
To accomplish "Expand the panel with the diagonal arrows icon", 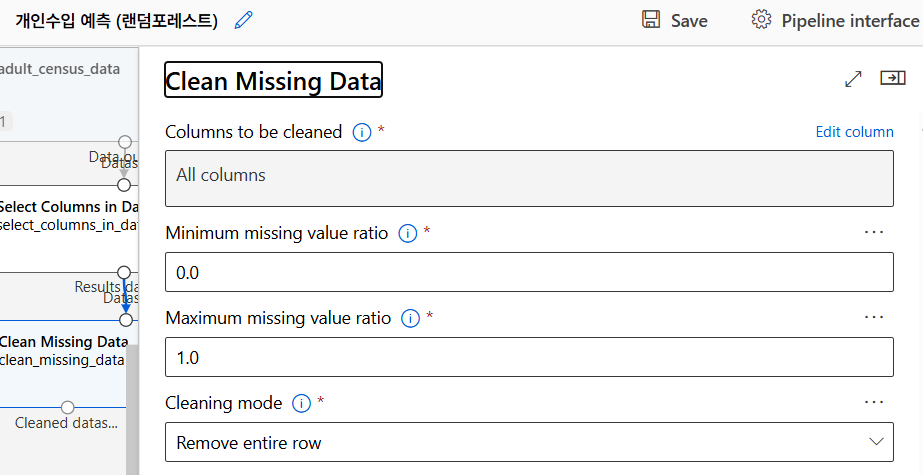I will pyautogui.click(x=853, y=79).
